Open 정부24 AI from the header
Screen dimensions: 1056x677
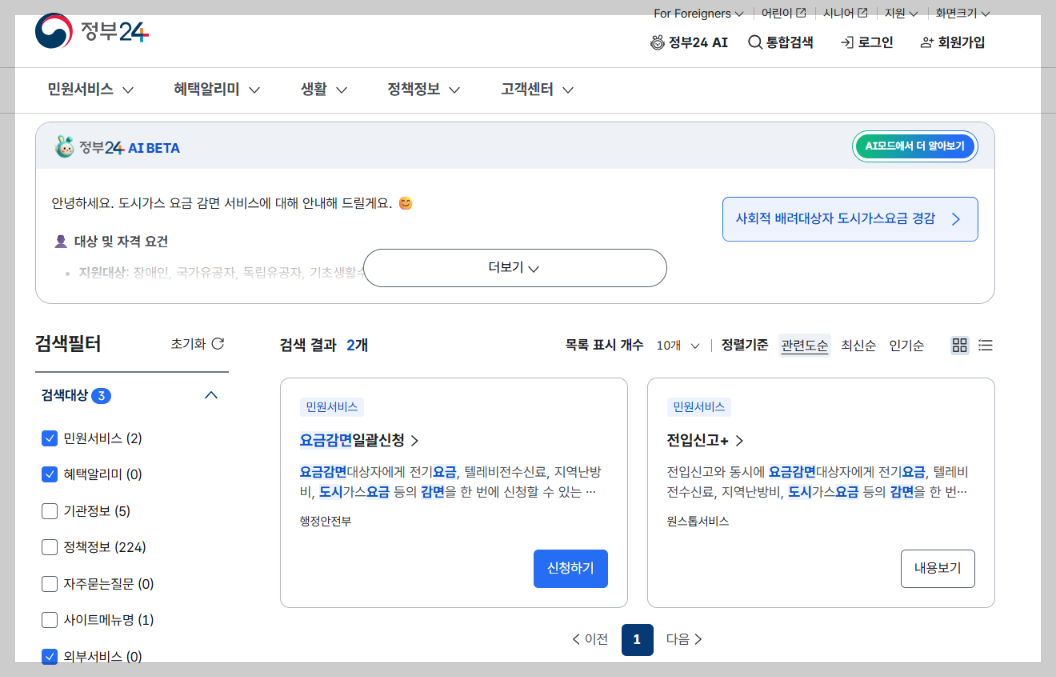pos(689,42)
